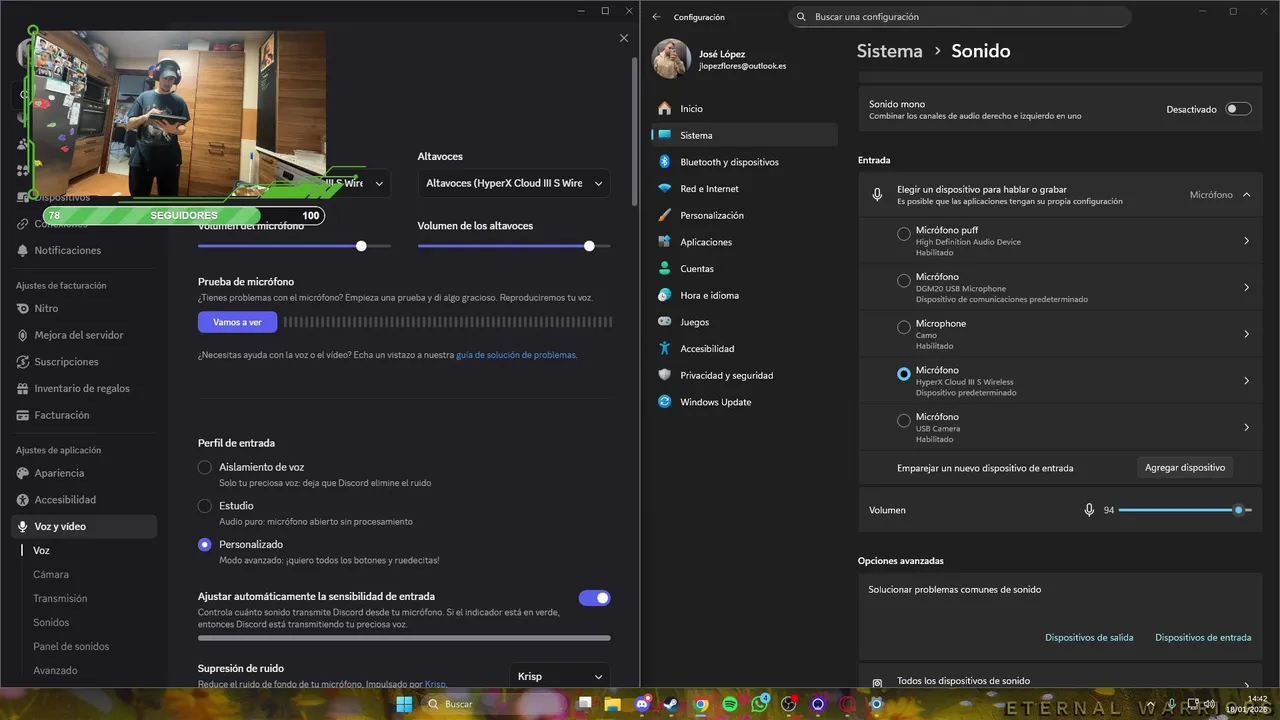Open WhatsApp from the taskbar

[x=759, y=704]
